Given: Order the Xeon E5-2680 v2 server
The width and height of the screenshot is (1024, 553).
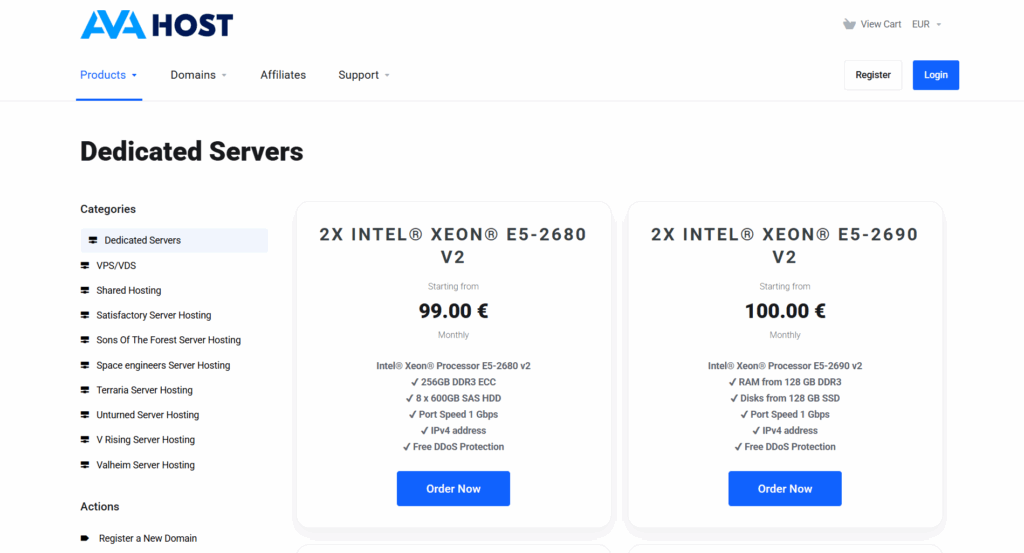Looking at the screenshot, I should pyautogui.click(x=453, y=488).
